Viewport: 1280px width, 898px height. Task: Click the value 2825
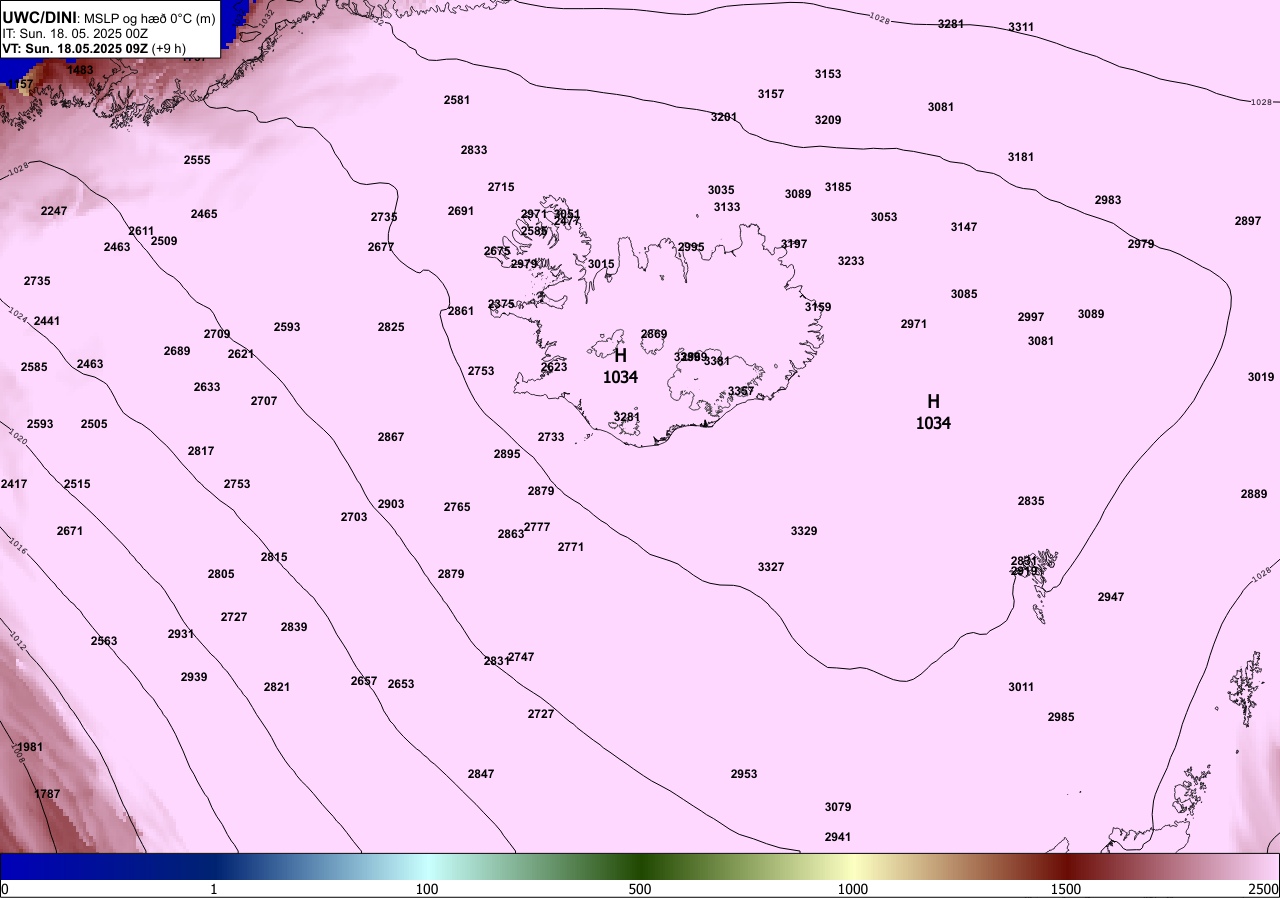point(391,327)
